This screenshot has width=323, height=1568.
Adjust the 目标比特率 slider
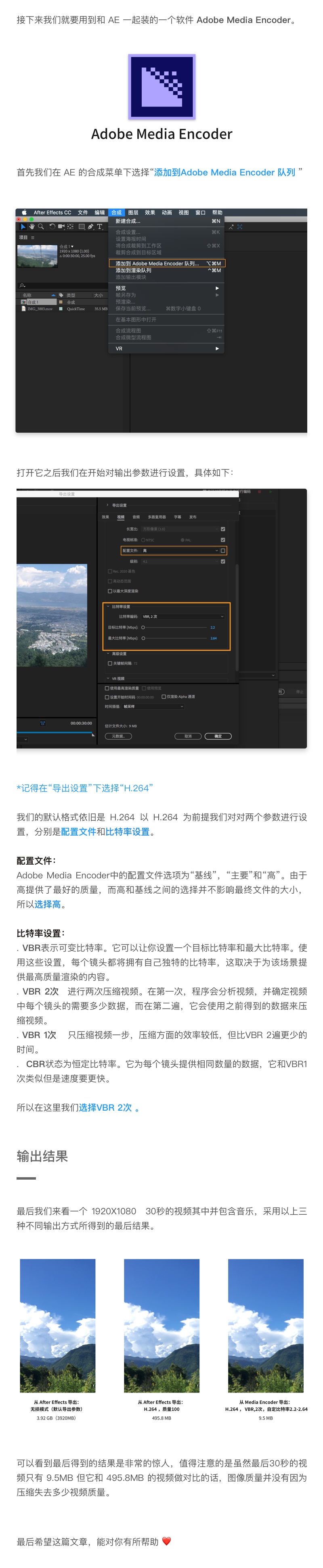tap(174, 627)
